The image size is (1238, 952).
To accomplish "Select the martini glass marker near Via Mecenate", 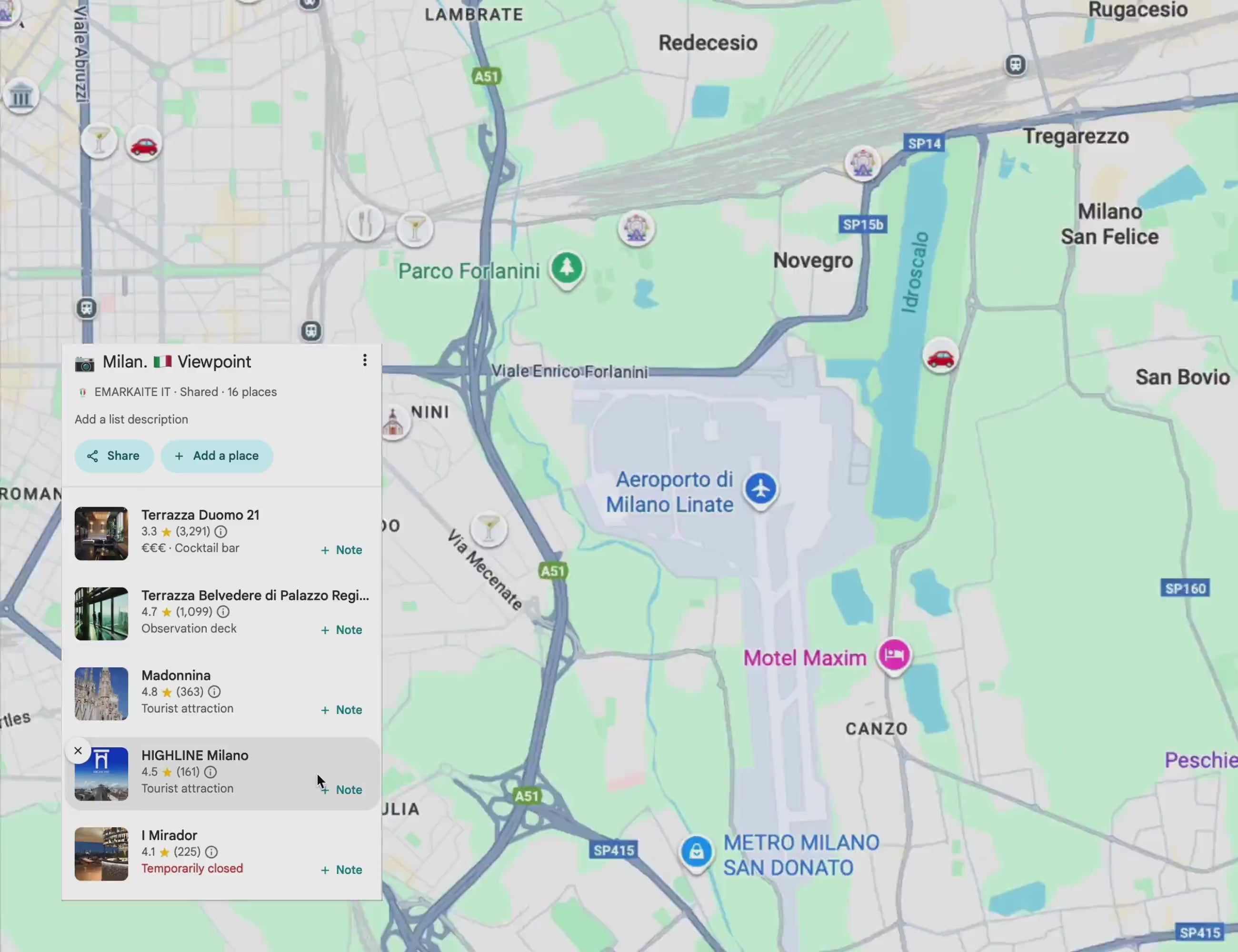I will click(489, 528).
